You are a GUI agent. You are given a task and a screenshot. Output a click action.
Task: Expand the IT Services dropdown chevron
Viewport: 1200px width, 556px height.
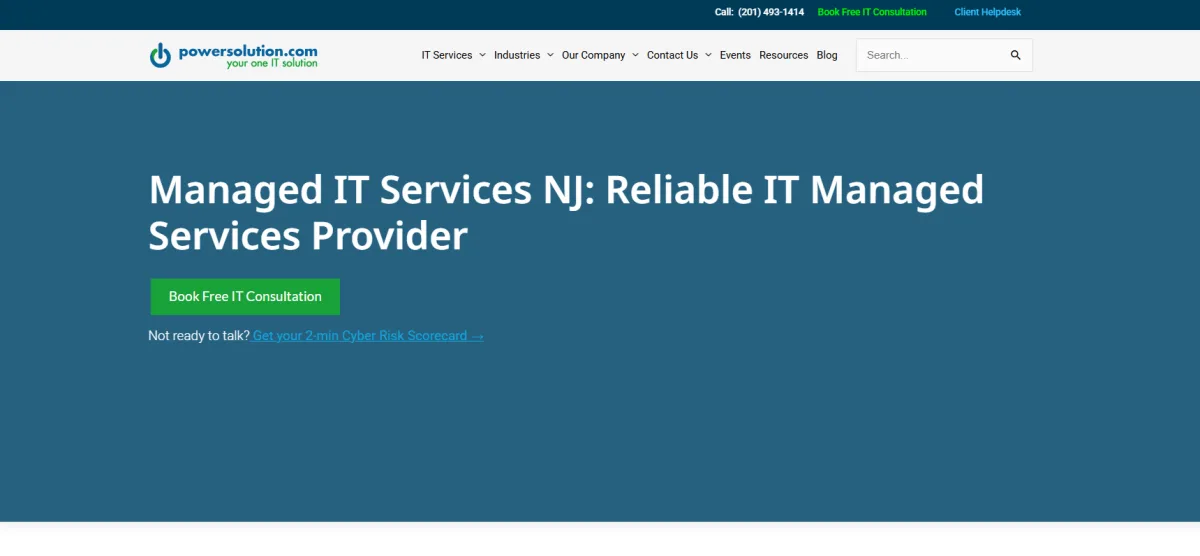(x=482, y=55)
